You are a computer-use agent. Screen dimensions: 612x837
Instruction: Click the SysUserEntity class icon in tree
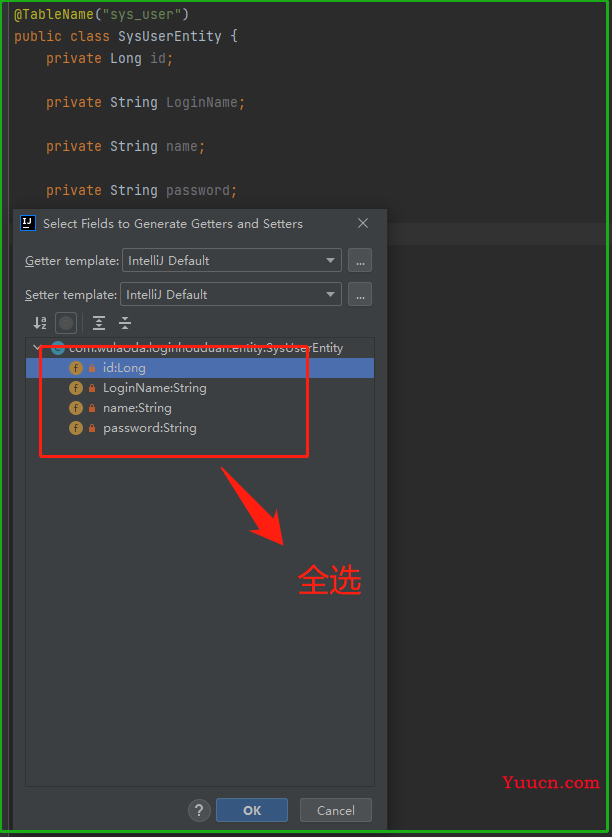57,348
